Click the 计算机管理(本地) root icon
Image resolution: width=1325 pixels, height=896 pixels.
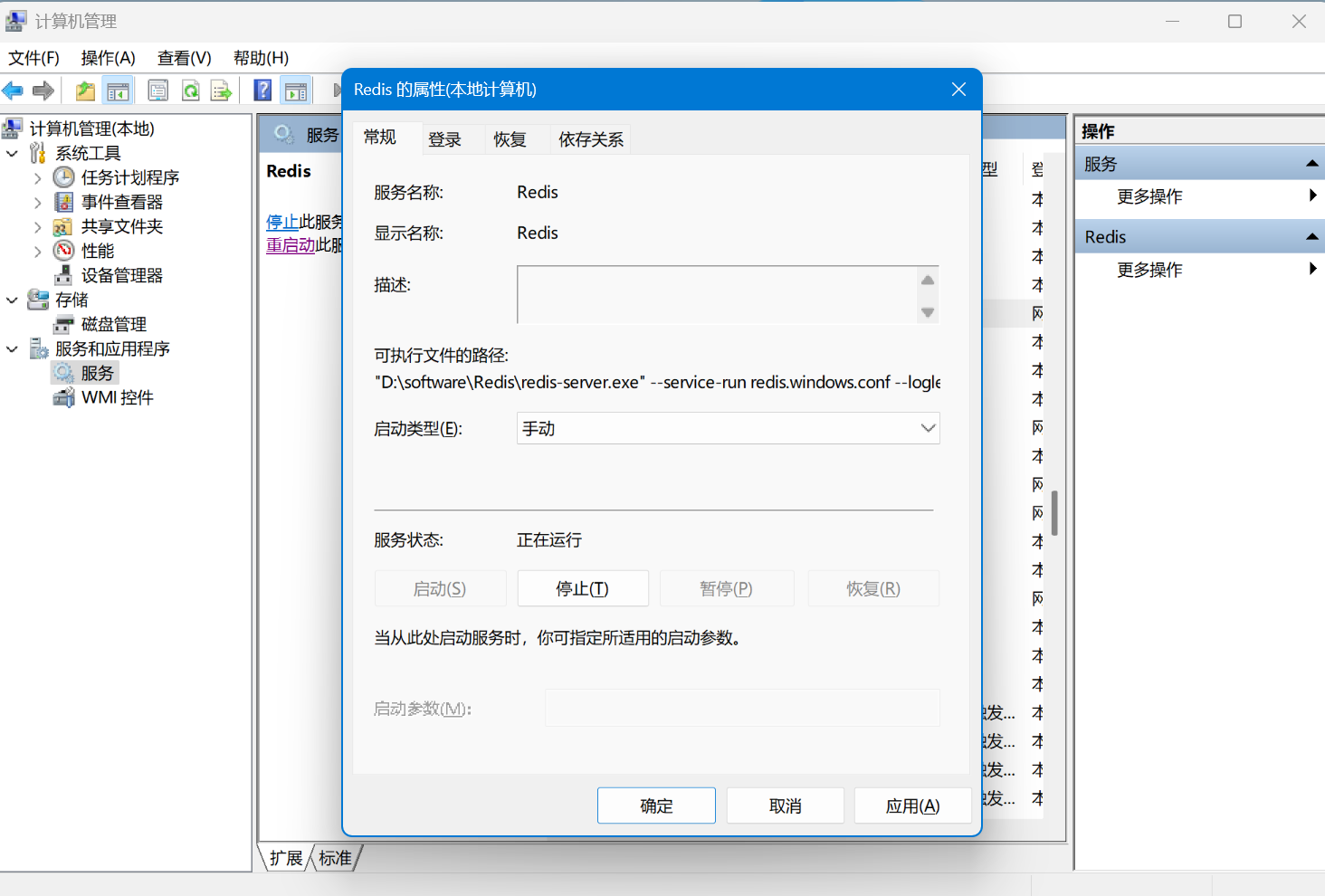pos(13,129)
